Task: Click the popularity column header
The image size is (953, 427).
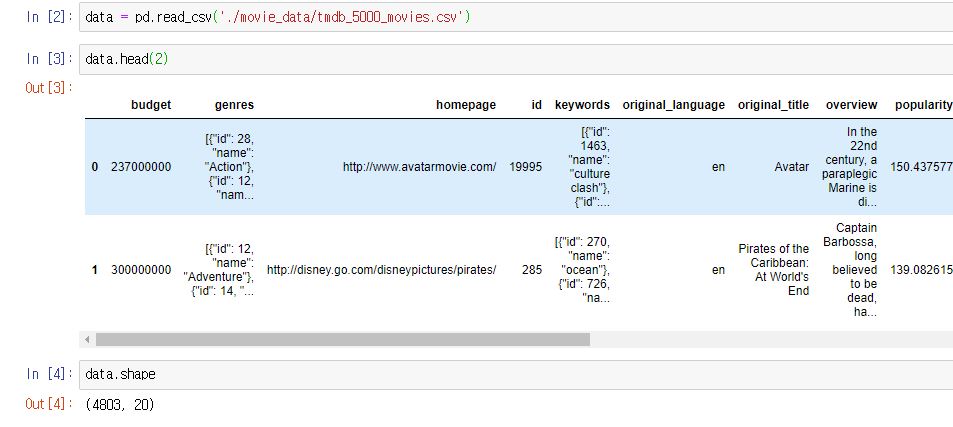Action: 923,104
